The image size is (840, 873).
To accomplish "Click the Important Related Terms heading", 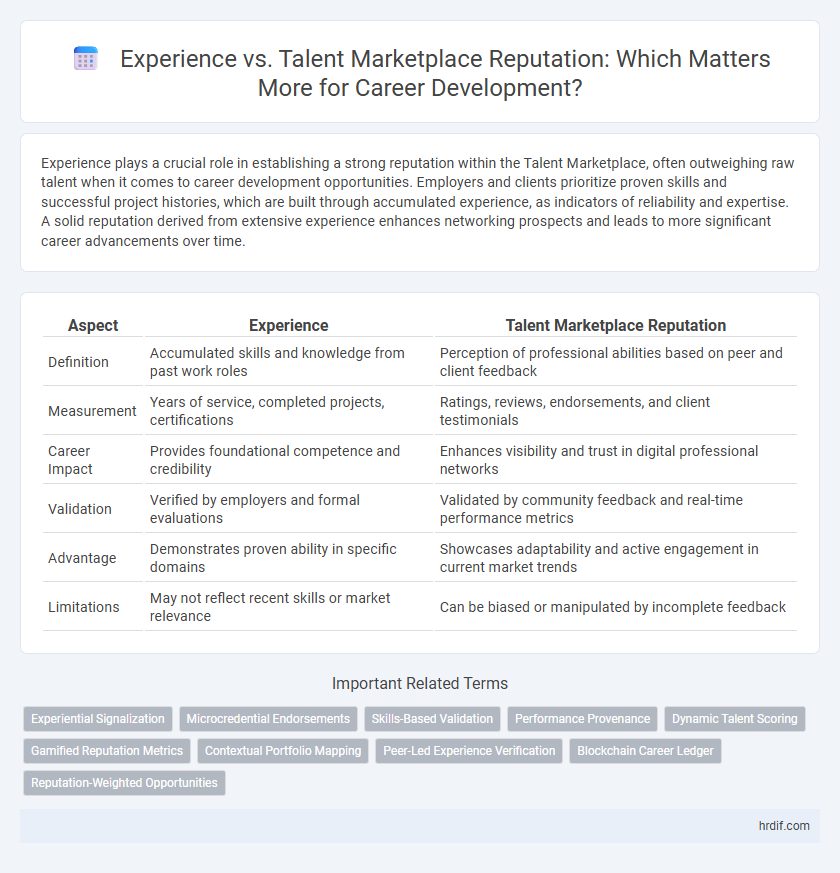I will 420,683.
